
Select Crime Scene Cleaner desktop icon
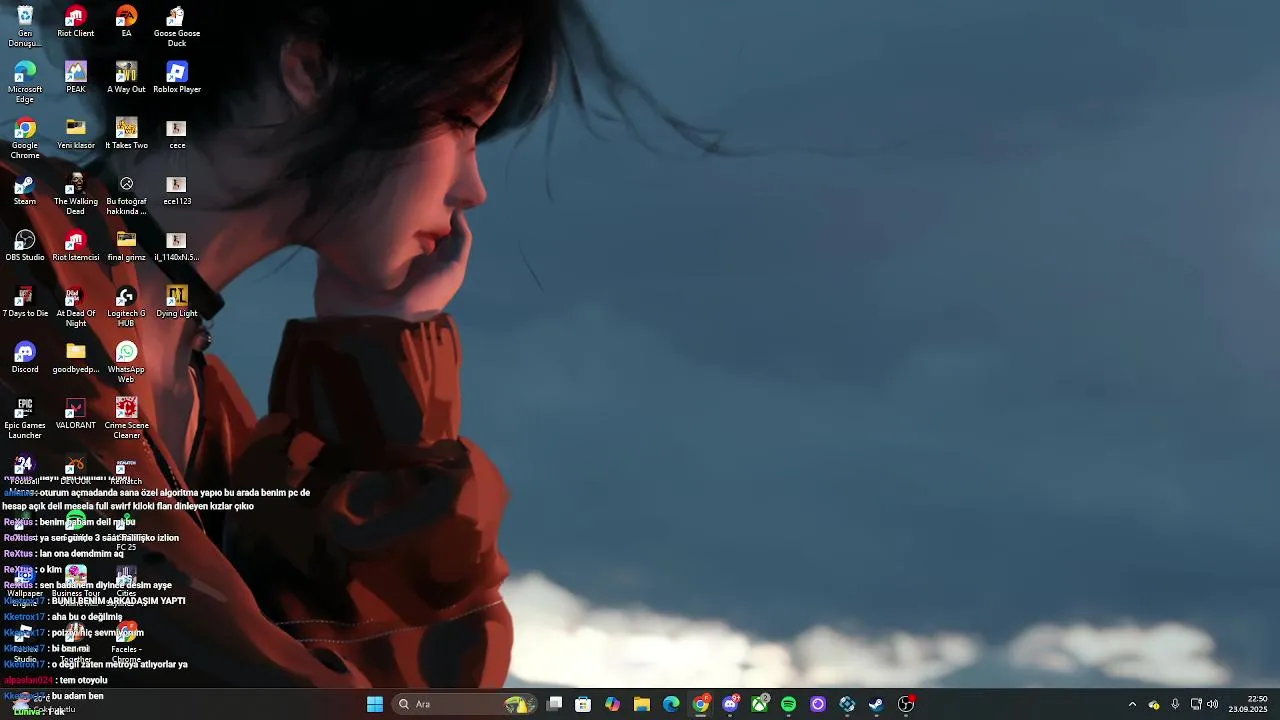tap(126, 419)
